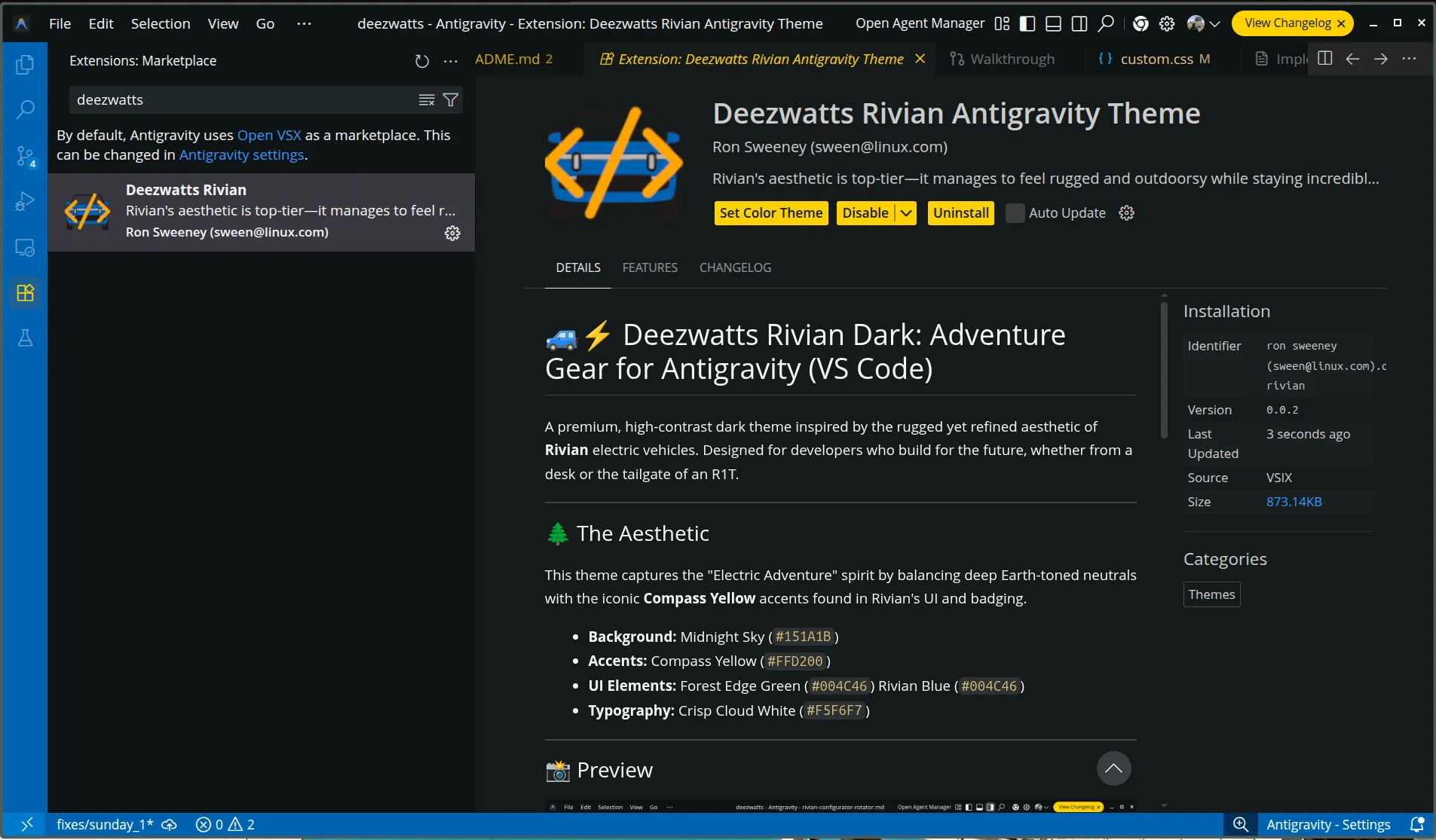The image size is (1436, 840).
Task: Expand the overflow menu ellipsis after Go
Action: pos(304,23)
